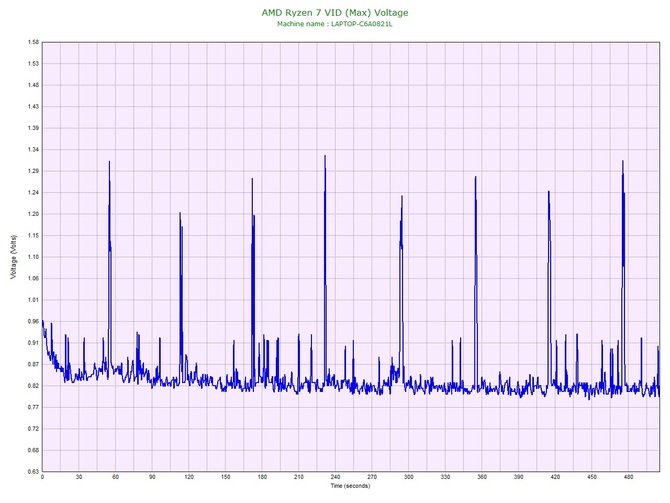Click the y-axis value 0.68

coord(33,450)
